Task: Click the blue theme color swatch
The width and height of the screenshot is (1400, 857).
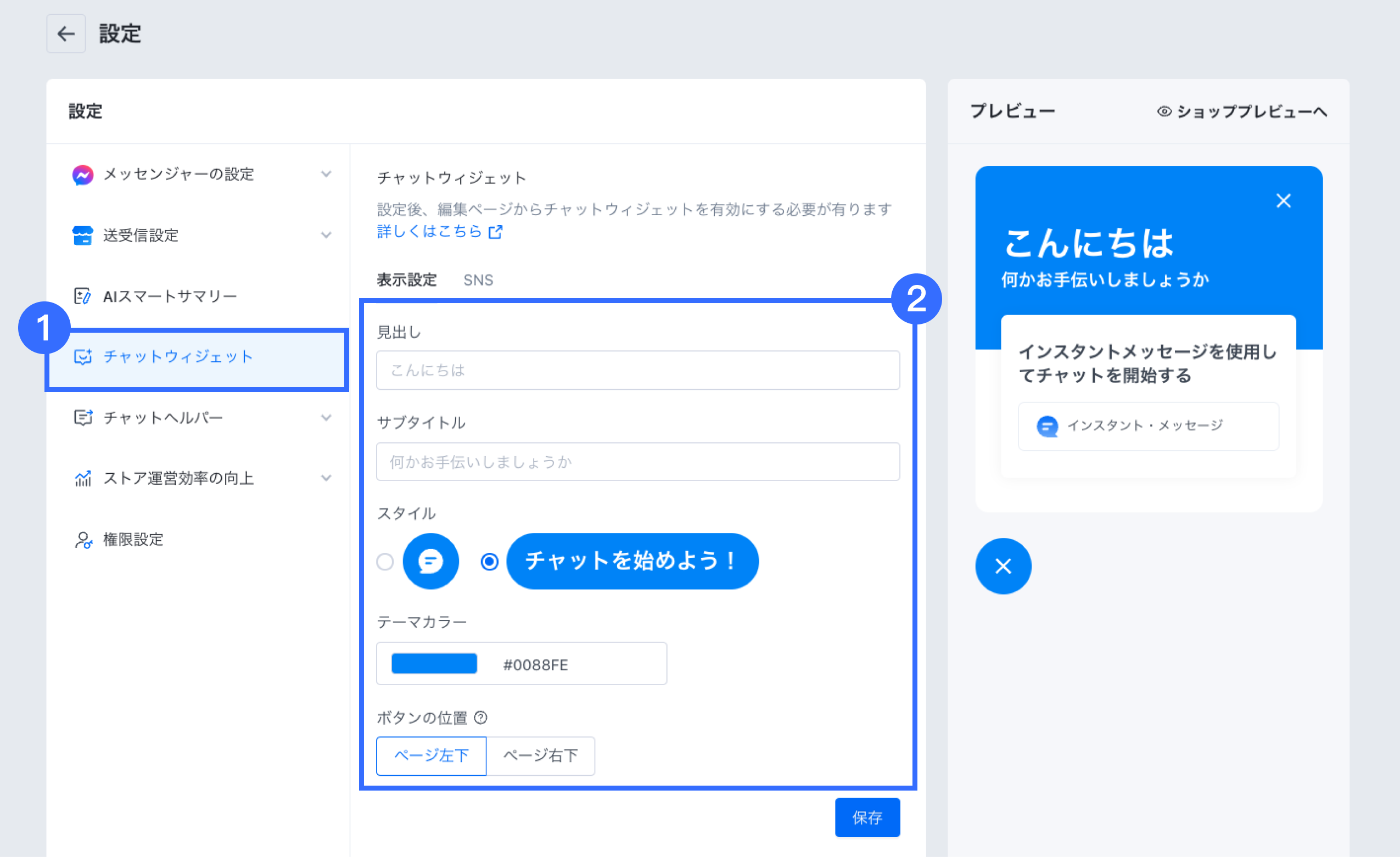Action: (x=434, y=664)
